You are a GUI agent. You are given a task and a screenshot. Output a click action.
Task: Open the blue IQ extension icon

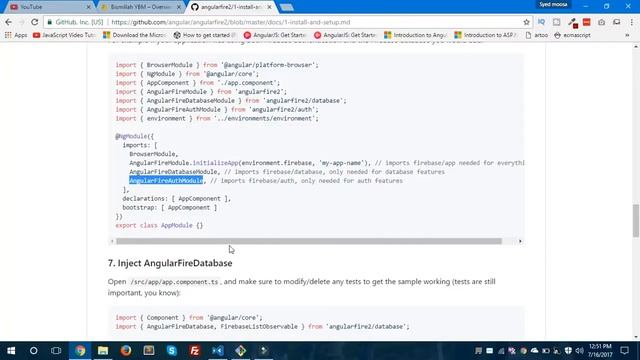[x=541, y=22]
